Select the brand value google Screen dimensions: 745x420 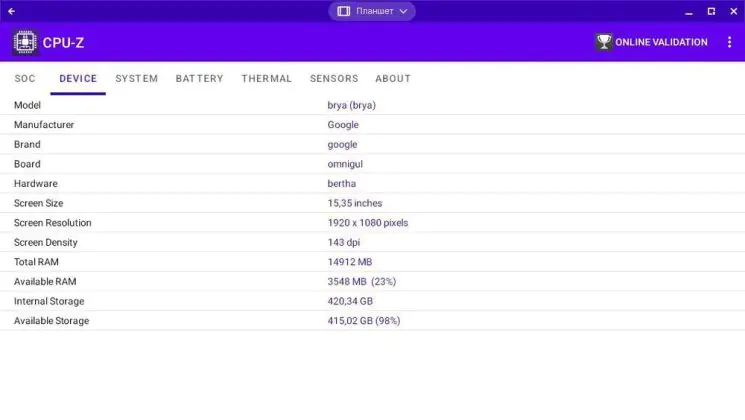pos(342,145)
